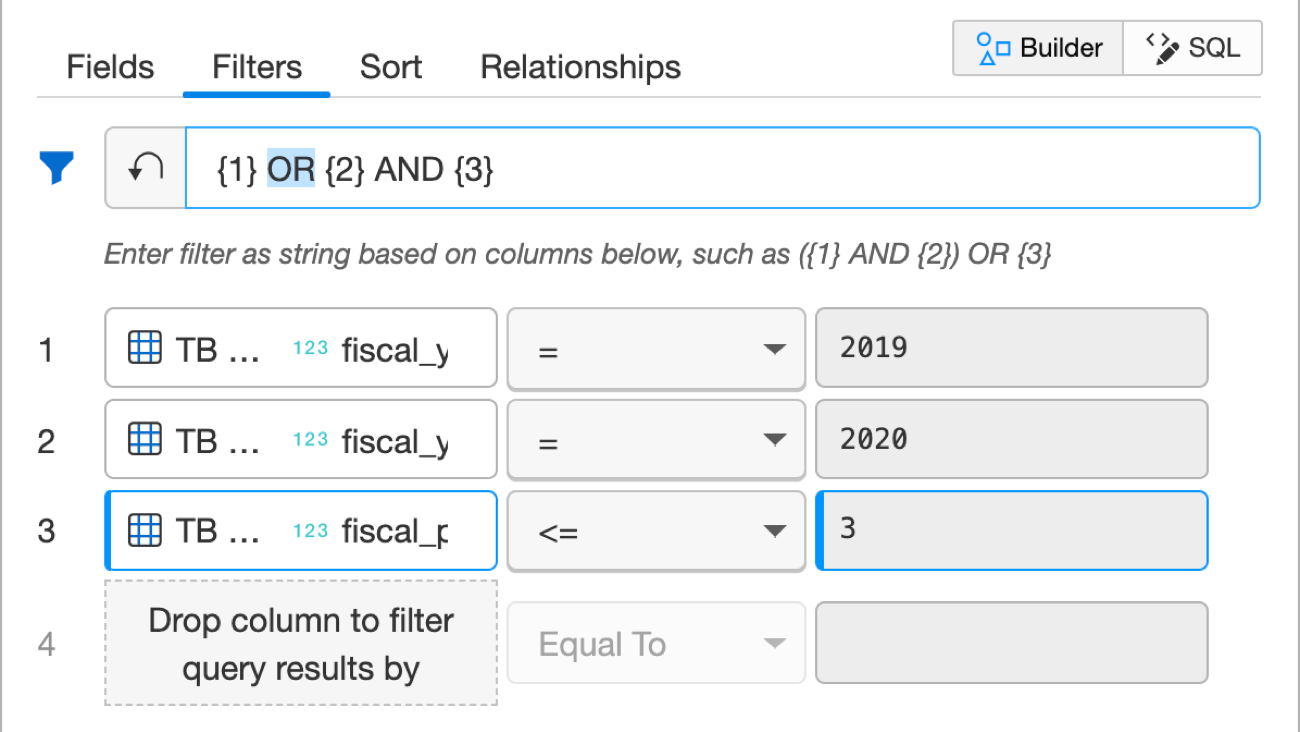Screen dimensions: 1300x732
Task: Click the Drop column to filter placeholder
Action: point(301,643)
